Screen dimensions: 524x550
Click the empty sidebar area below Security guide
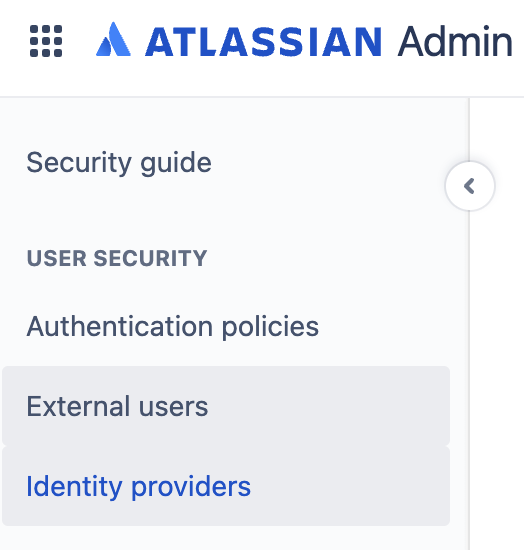click(x=224, y=214)
